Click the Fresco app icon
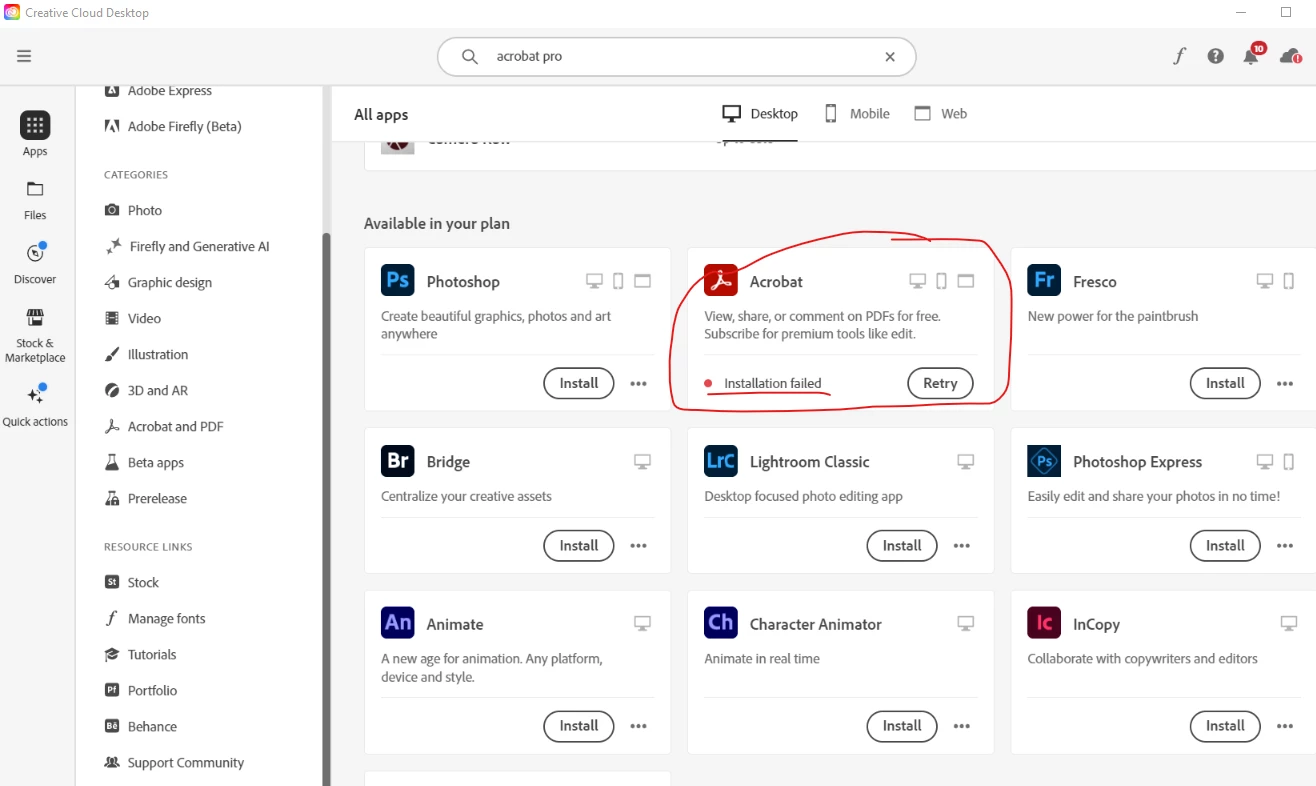 click(x=1044, y=280)
